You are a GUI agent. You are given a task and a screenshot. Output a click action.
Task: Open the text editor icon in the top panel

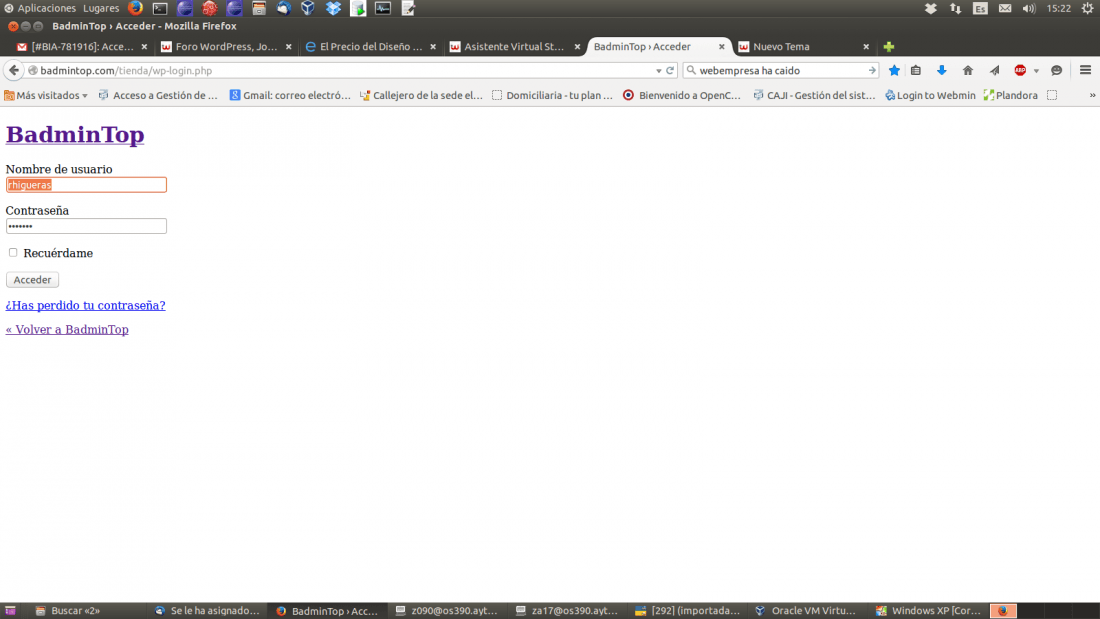coord(408,8)
